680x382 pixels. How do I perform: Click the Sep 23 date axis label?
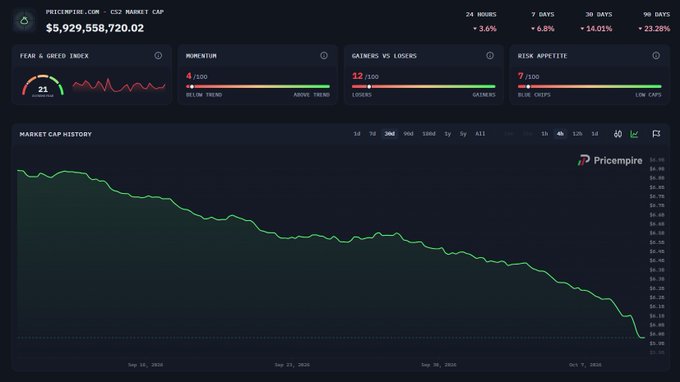point(292,365)
